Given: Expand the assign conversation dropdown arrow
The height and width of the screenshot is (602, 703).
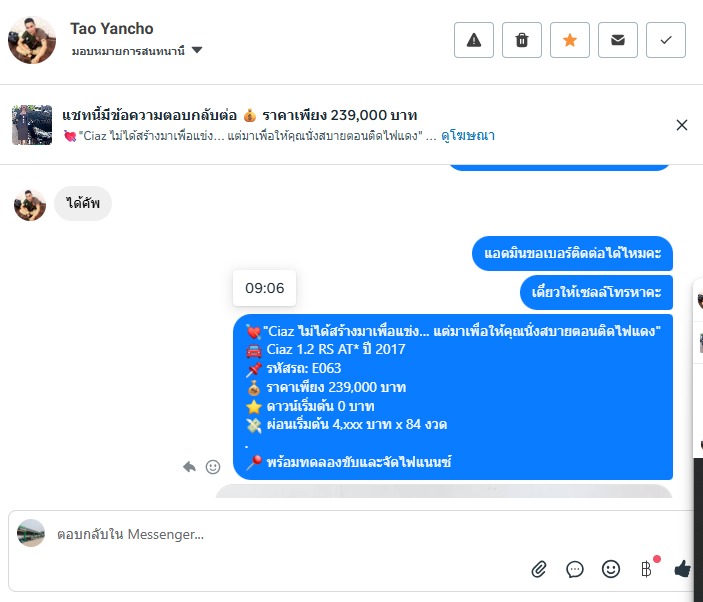Looking at the screenshot, I should click(x=197, y=50).
